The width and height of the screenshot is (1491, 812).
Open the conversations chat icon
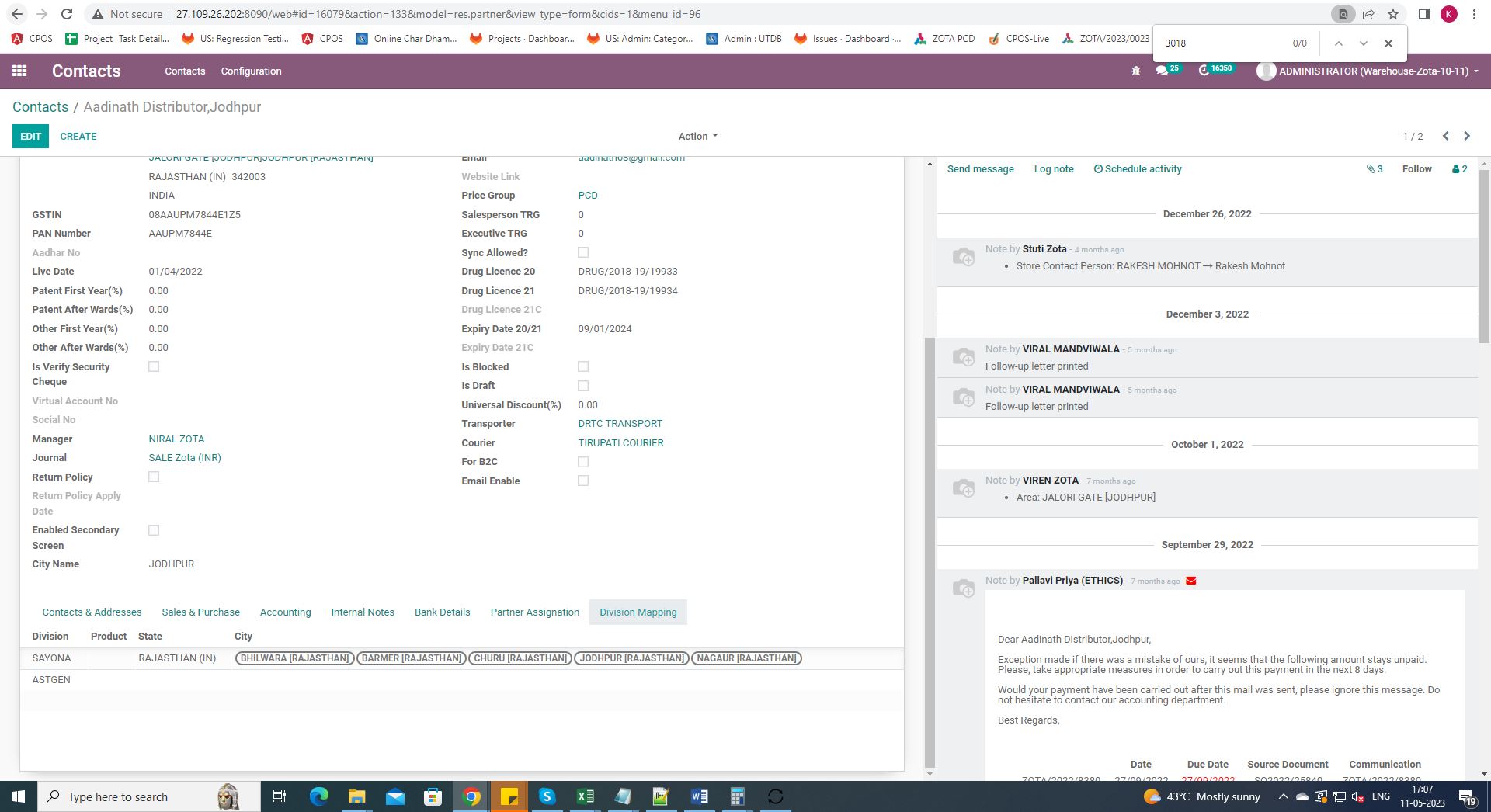1162,71
